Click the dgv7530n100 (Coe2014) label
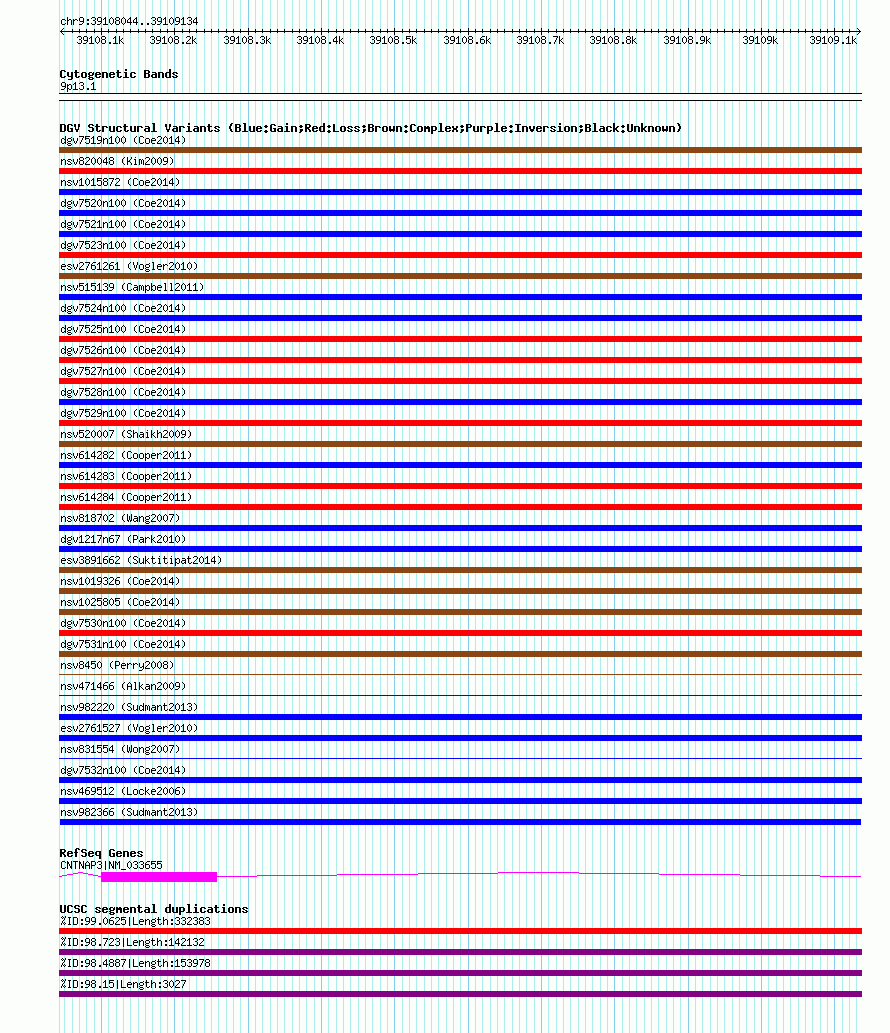 click(x=123, y=623)
